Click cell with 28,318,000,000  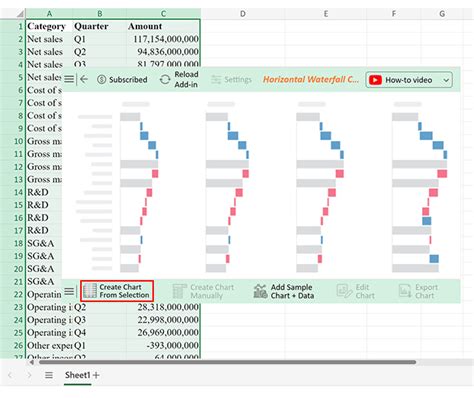click(x=163, y=307)
